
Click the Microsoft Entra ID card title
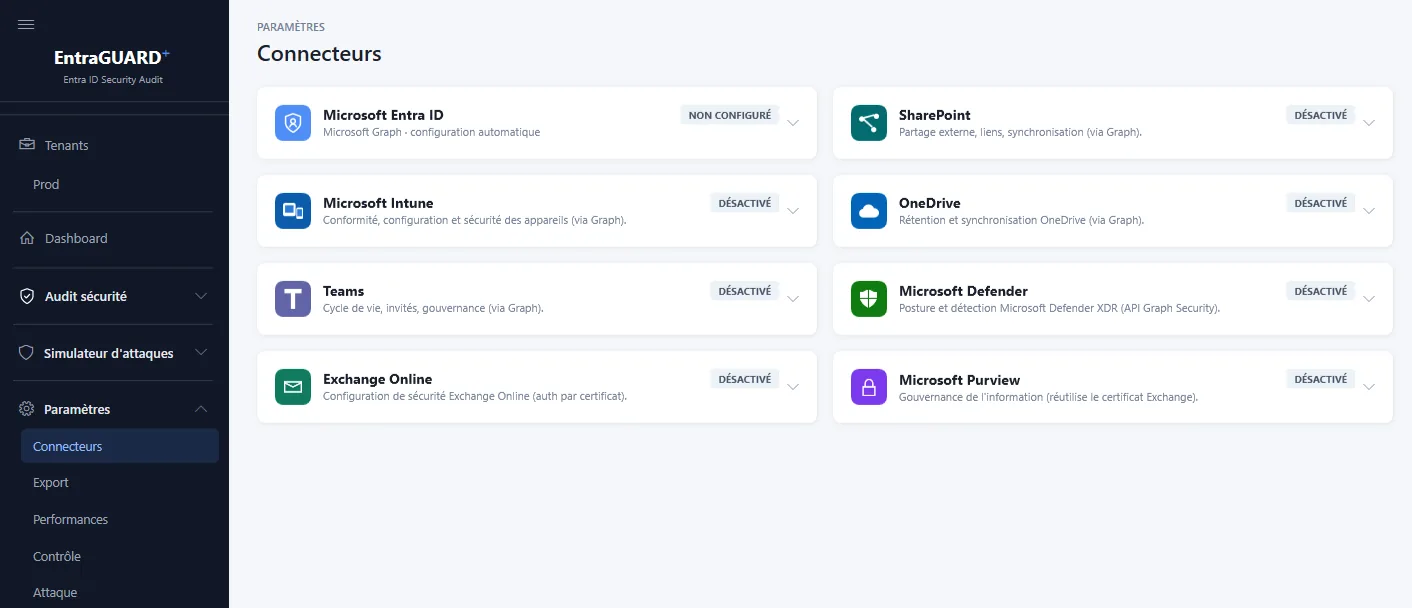pyautogui.click(x=383, y=115)
